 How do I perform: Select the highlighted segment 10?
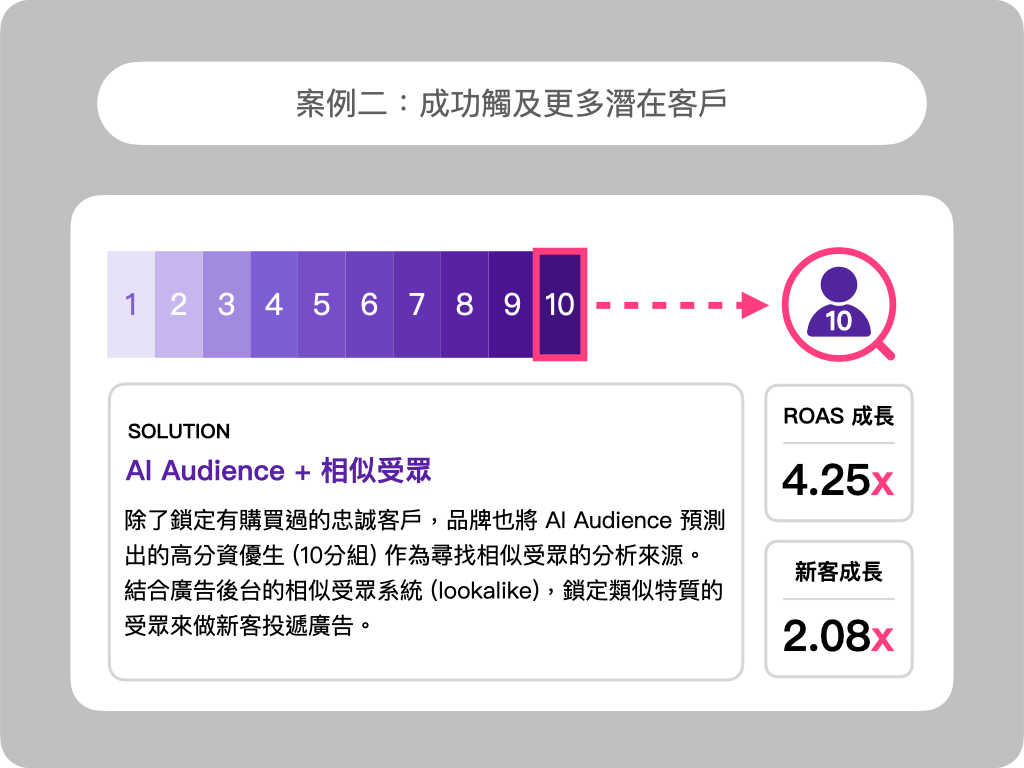560,304
